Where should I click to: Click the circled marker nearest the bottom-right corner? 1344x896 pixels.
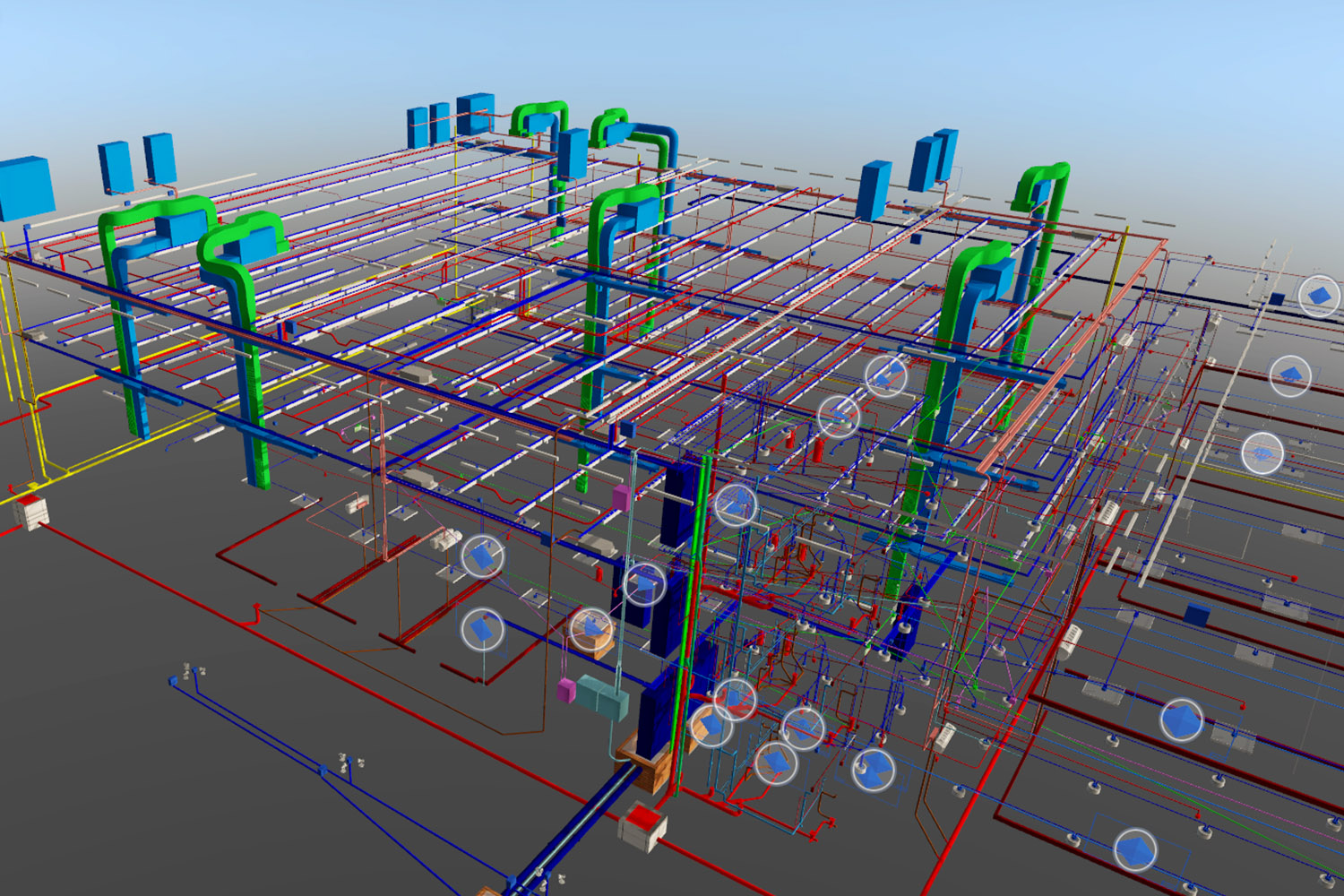click(x=1135, y=850)
